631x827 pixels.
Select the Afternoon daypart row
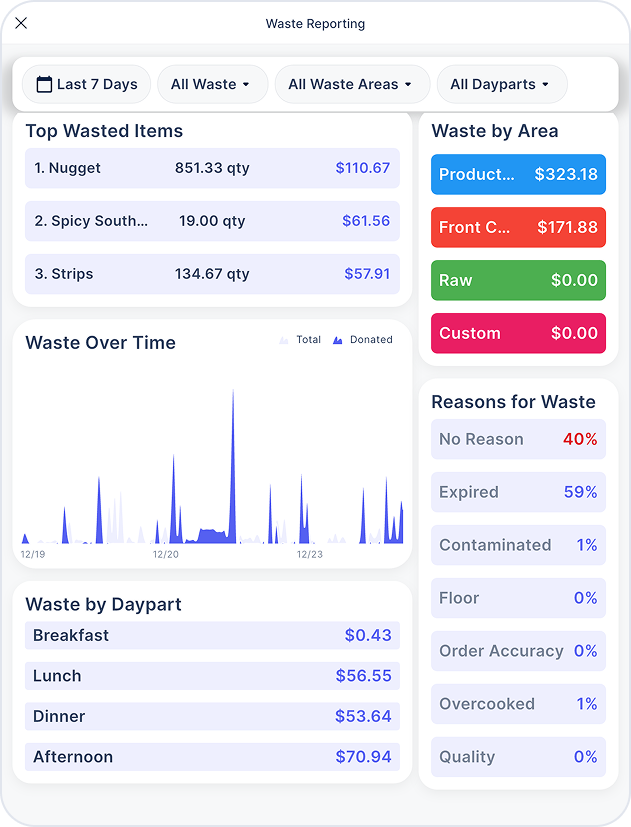212,757
